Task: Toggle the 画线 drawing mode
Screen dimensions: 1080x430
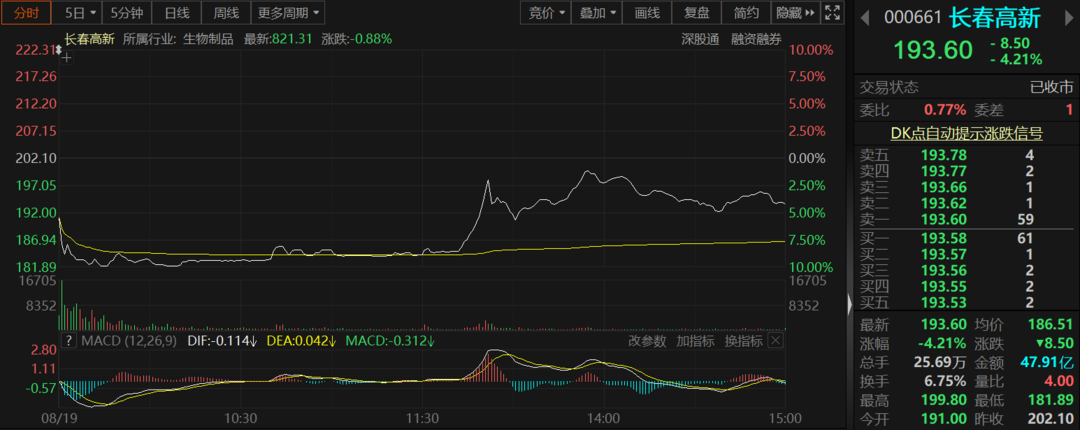Action: [647, 13]
